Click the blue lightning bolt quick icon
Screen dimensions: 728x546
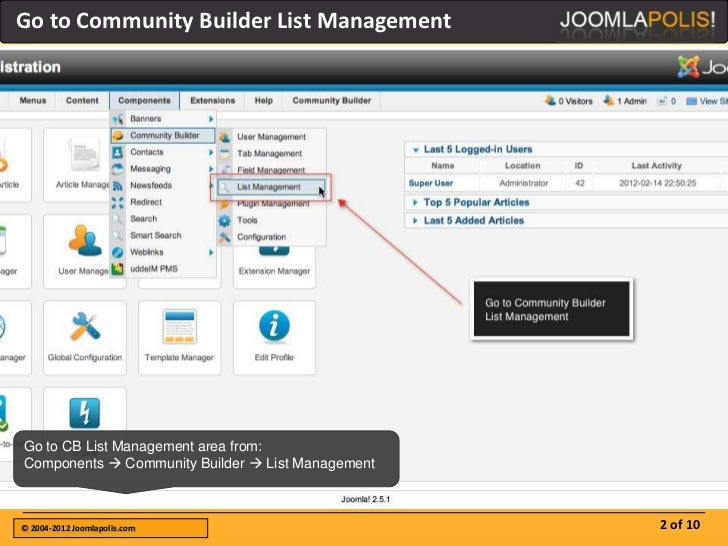[84, 412]
